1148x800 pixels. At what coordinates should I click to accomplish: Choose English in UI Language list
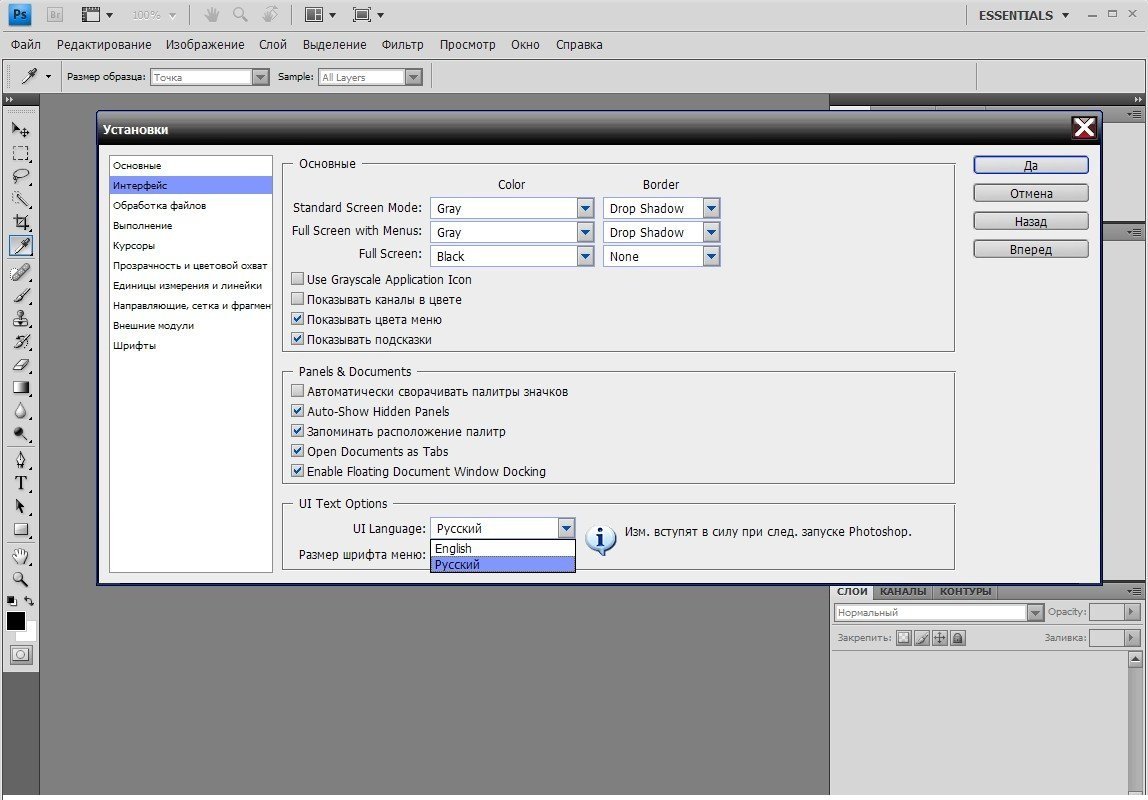pos(502,549)
